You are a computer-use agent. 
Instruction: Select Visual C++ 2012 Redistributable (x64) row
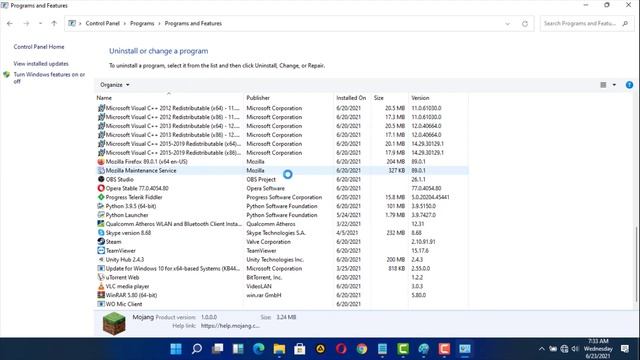pos(282,108)
